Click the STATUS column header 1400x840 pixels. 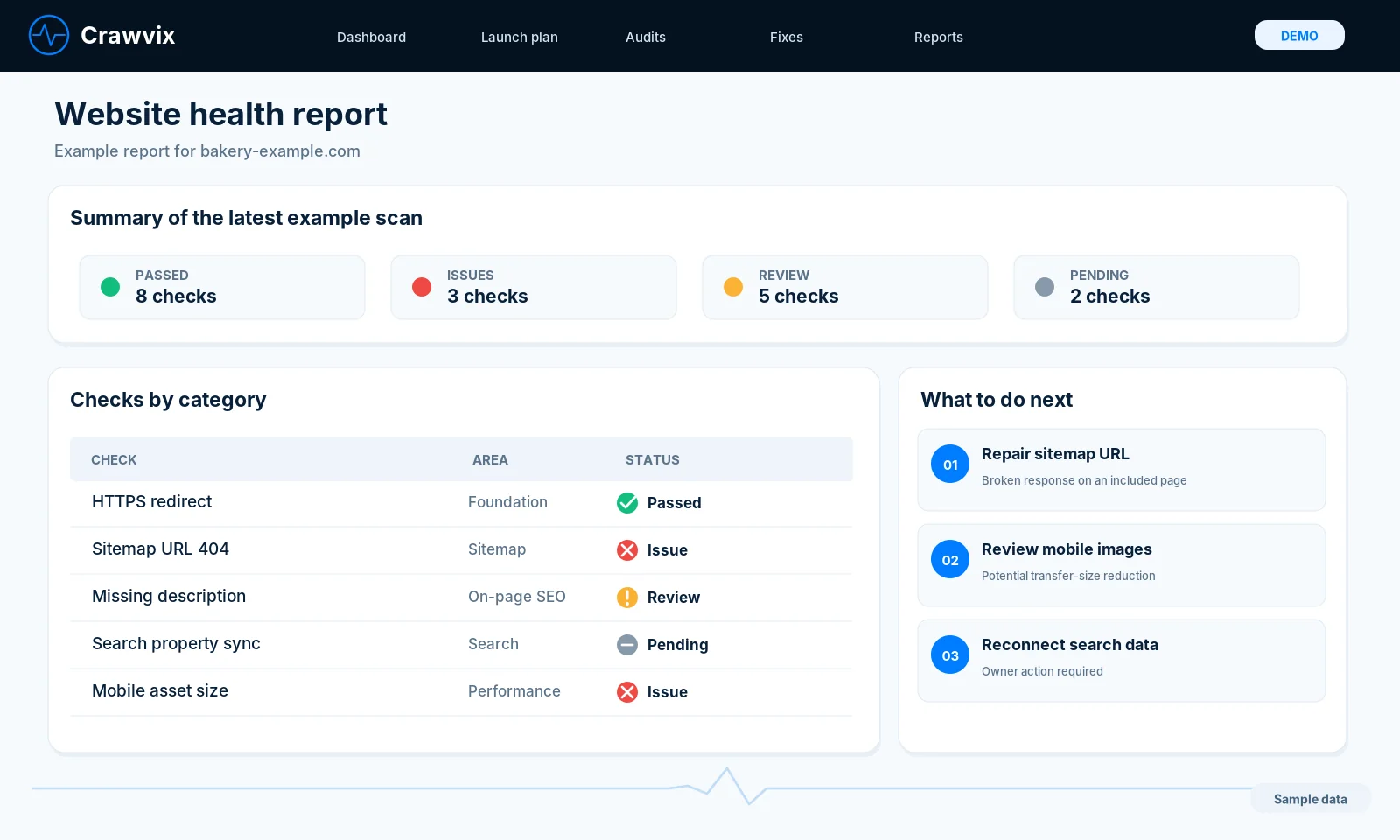pos(653,460)
